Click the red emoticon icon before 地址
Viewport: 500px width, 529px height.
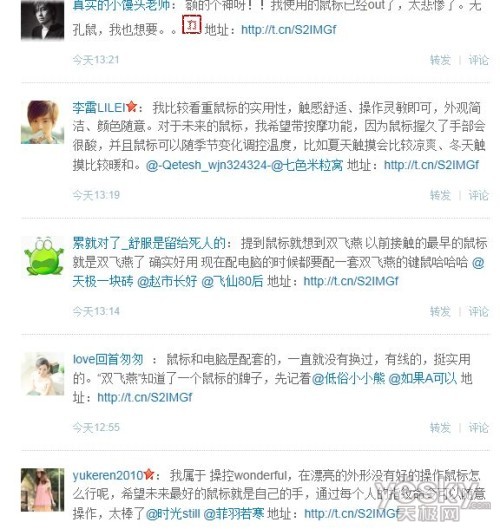(192, 25)
